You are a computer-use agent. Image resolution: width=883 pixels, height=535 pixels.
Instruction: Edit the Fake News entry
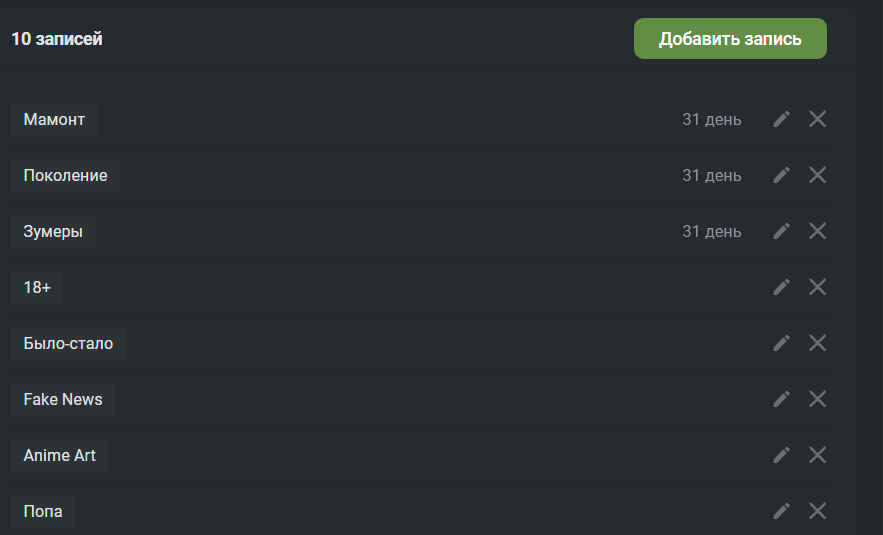pos(781,399)
